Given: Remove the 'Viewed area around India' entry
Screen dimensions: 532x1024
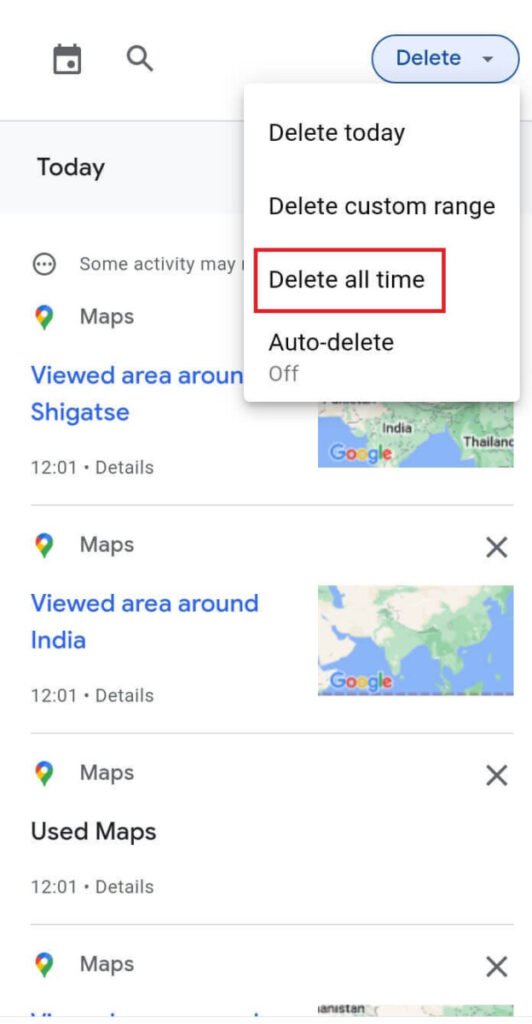Looking at the screenshot, I should tap(497, 547).
